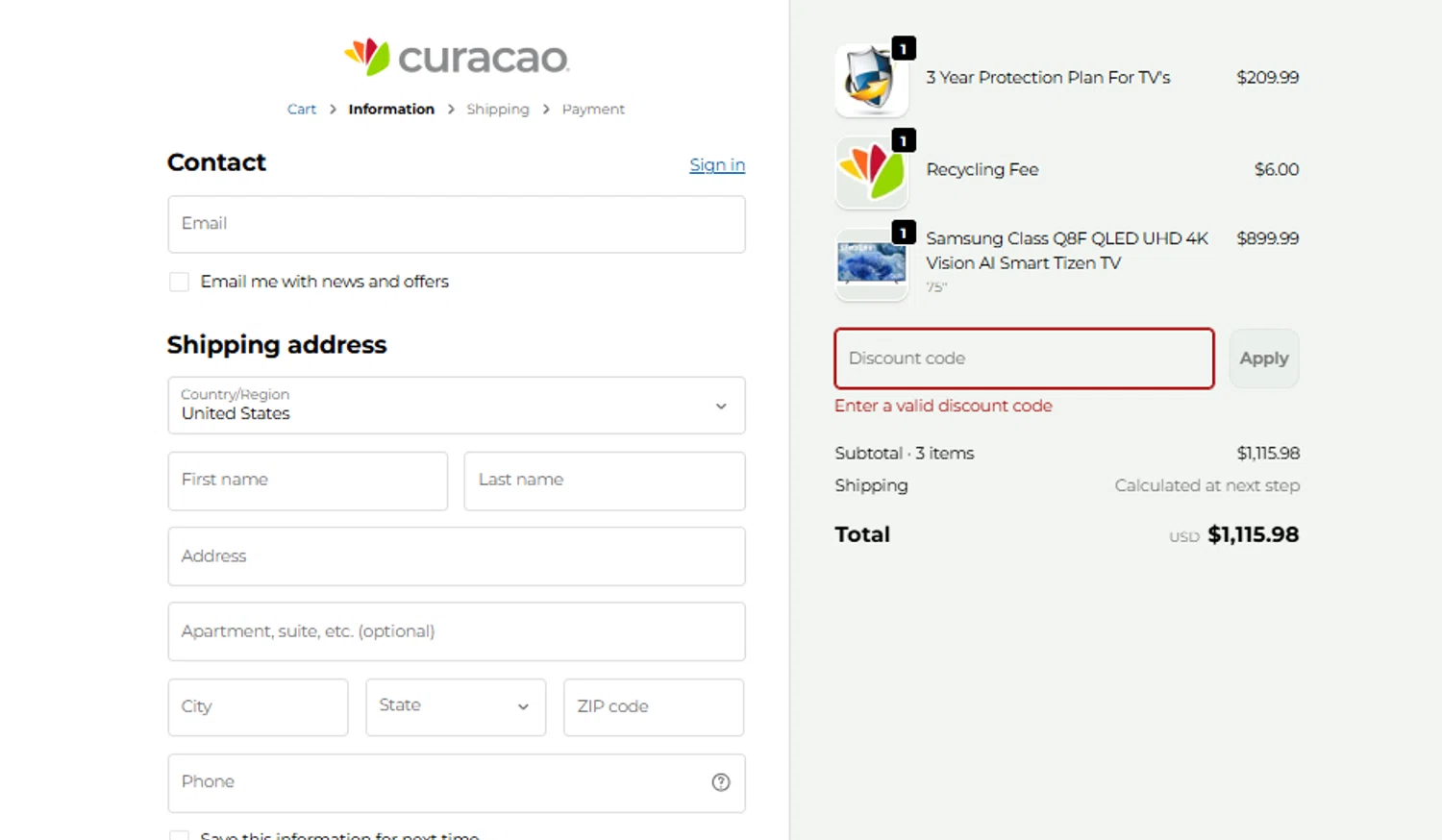The width and height of the screenshot is (1442, 840).
Task: Open the Samsung TV product thumbnail
Action: pyautogui.click(x=872, y=264)
